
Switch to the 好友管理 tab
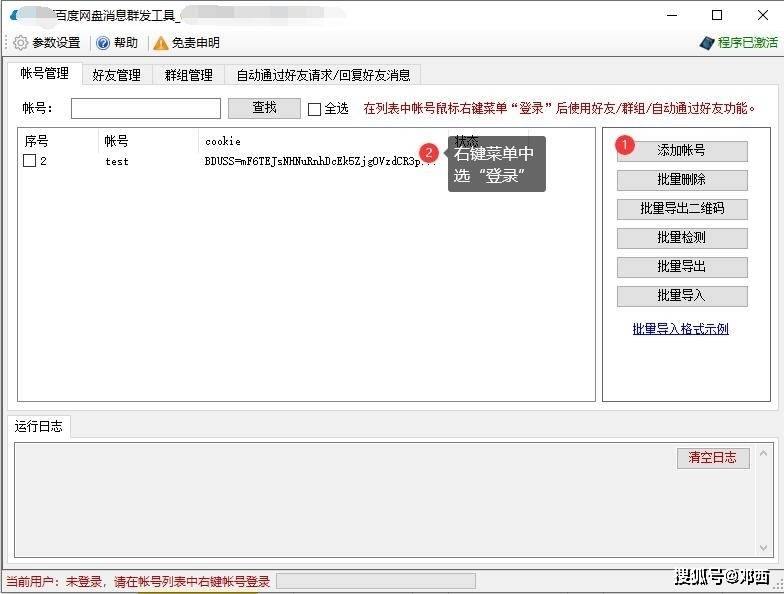[x=116, y=75]
